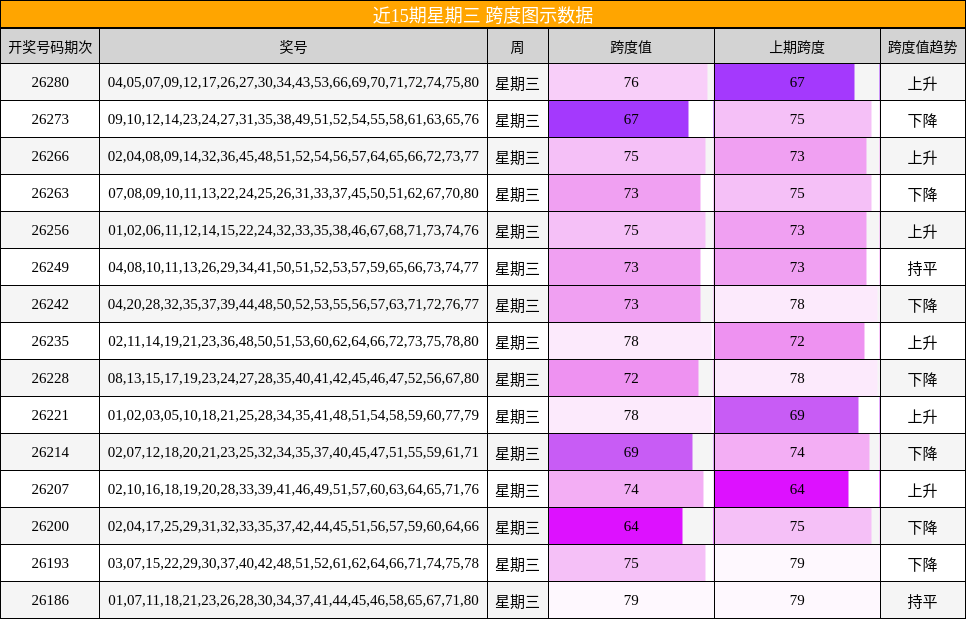
Task: Click the '上升' trend in row 26280
Action: pos(922,83)
